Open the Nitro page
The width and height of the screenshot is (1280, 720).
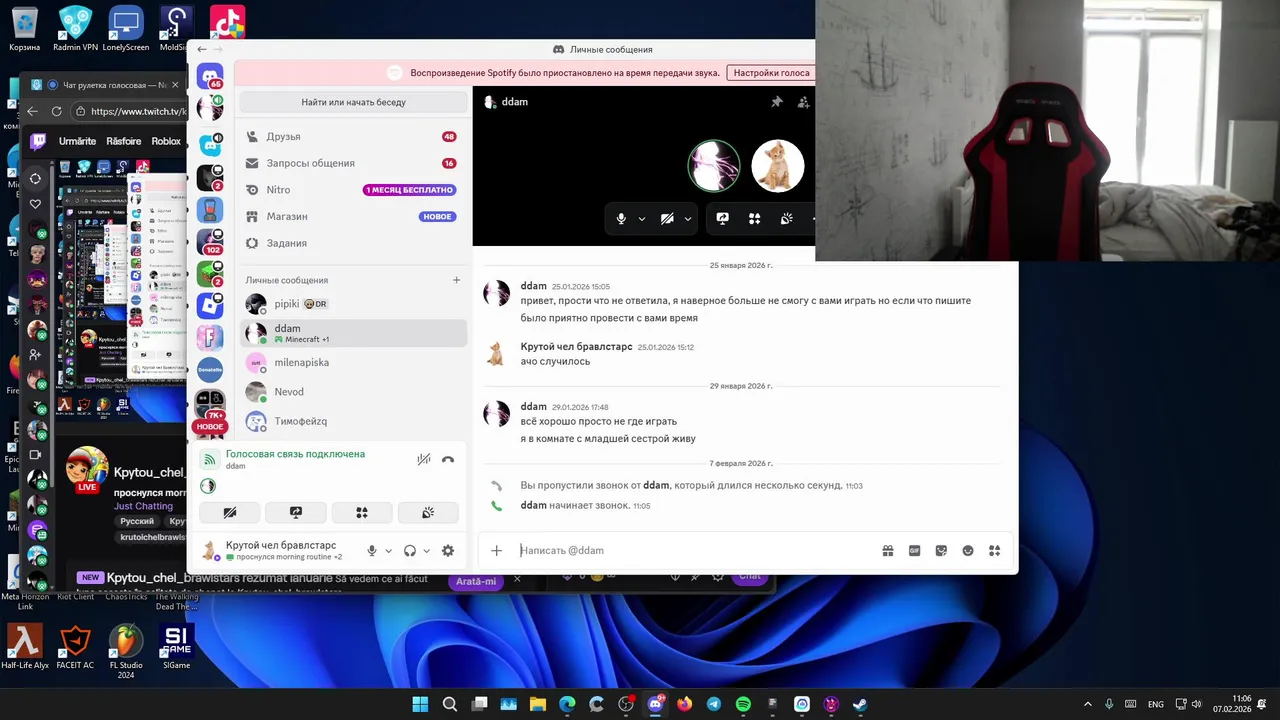(352, 190)
